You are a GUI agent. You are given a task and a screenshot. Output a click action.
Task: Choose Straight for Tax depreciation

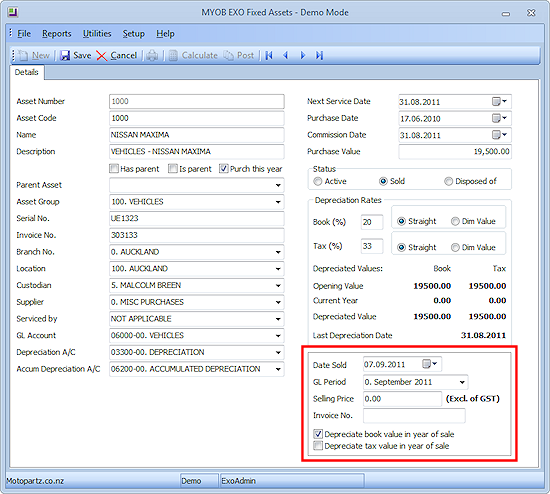click(401, 247)
